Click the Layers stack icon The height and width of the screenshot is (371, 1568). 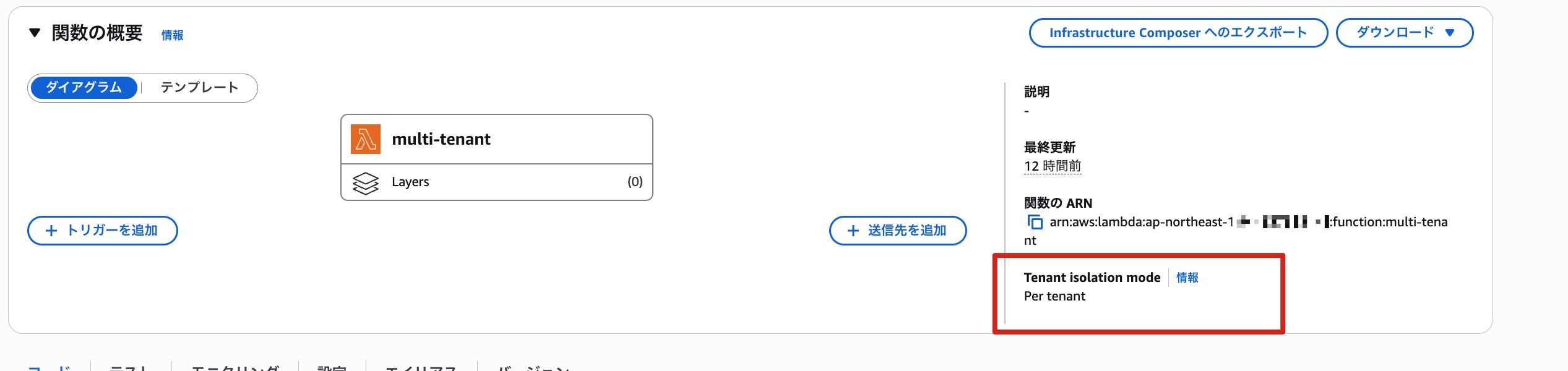[x=365, y=182]
